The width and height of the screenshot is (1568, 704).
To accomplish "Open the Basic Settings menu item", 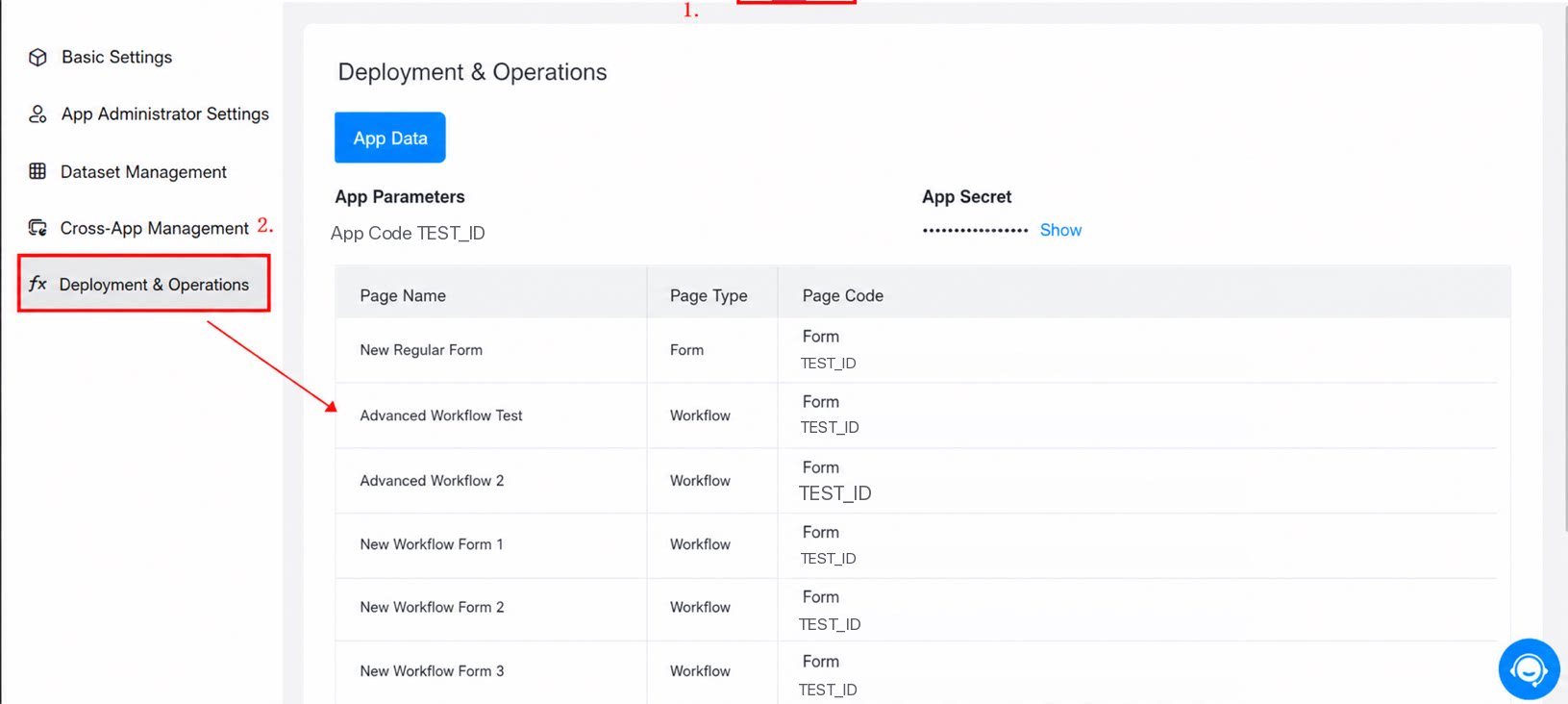I will pos(116,58).
